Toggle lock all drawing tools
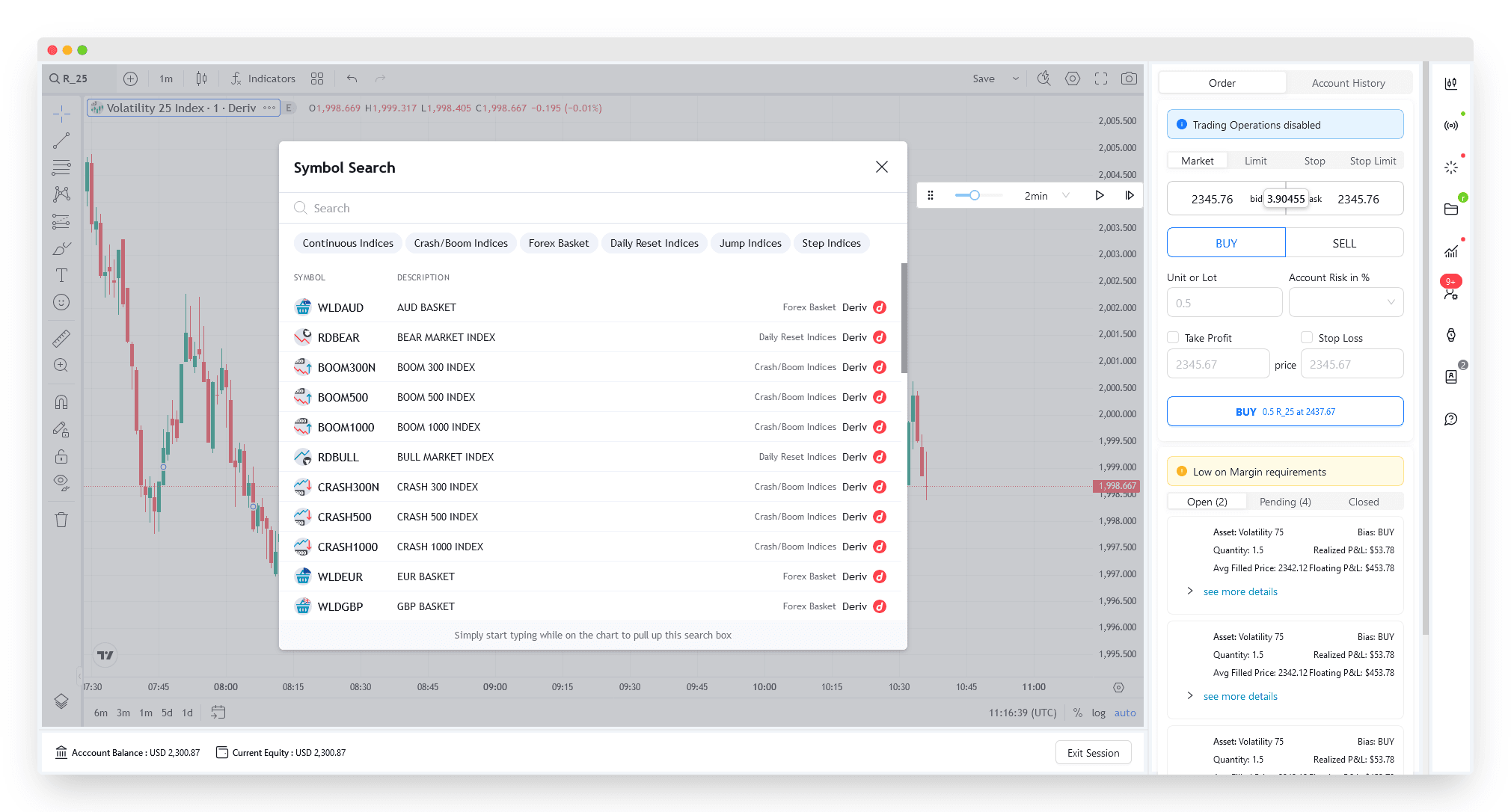The height and width of the screenshot is (812, 1511). (x=61, y=456)
